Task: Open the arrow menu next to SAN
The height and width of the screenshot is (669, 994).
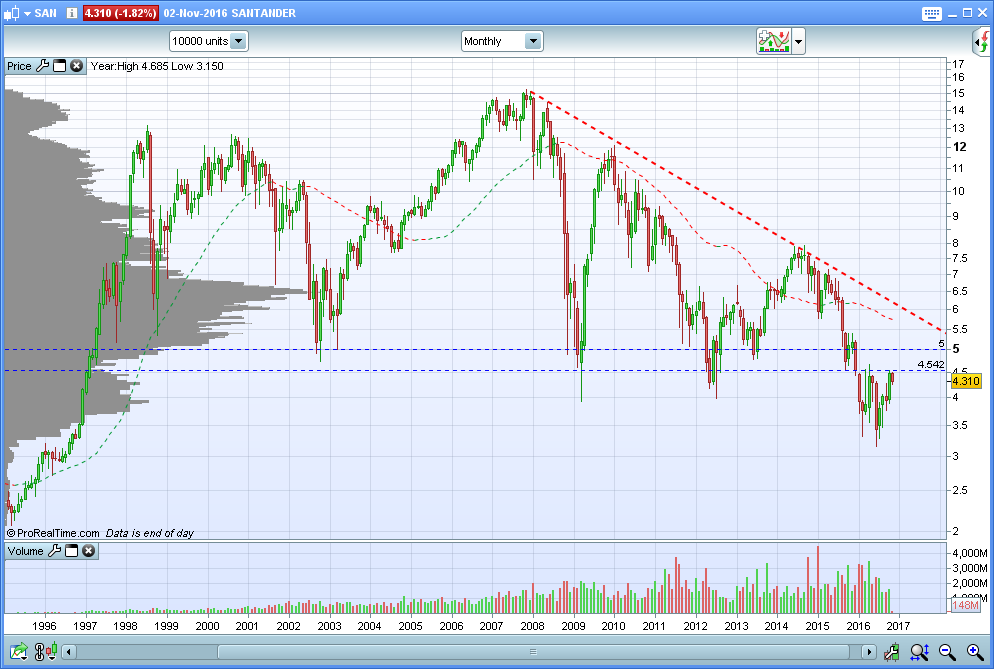Action: 27,13
